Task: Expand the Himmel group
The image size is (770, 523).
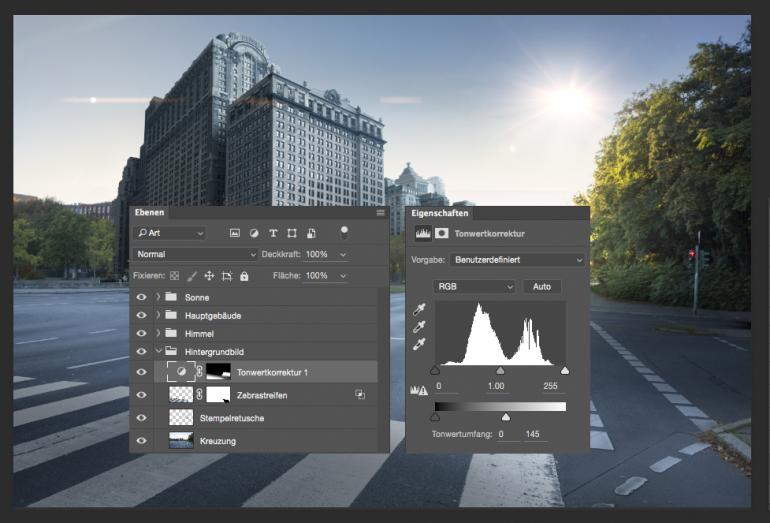Action: click(x=158, y=333)
